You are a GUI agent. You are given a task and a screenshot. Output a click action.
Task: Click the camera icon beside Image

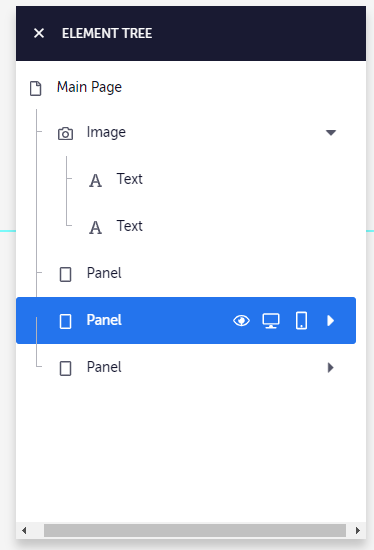(x=65, y=134)
